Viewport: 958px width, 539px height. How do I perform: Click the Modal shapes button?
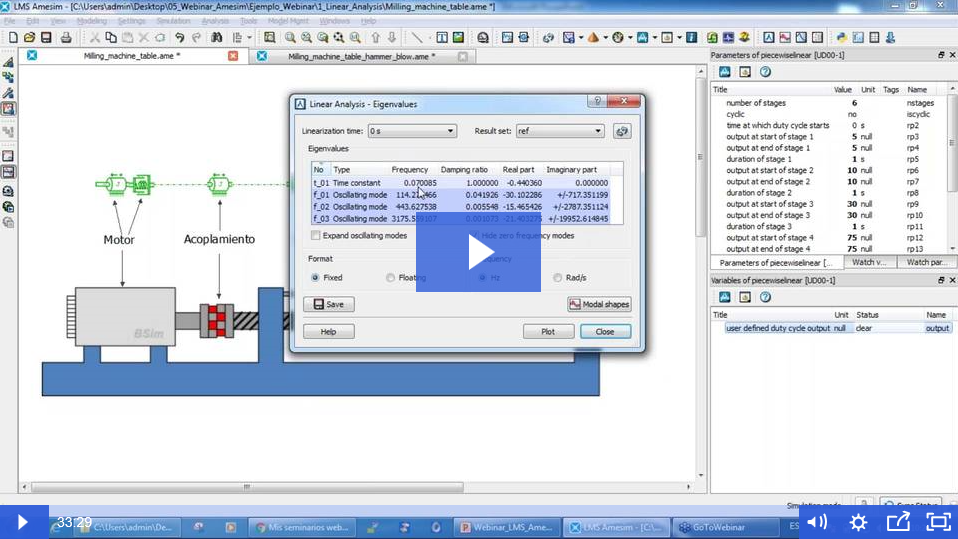coord(599,304)
